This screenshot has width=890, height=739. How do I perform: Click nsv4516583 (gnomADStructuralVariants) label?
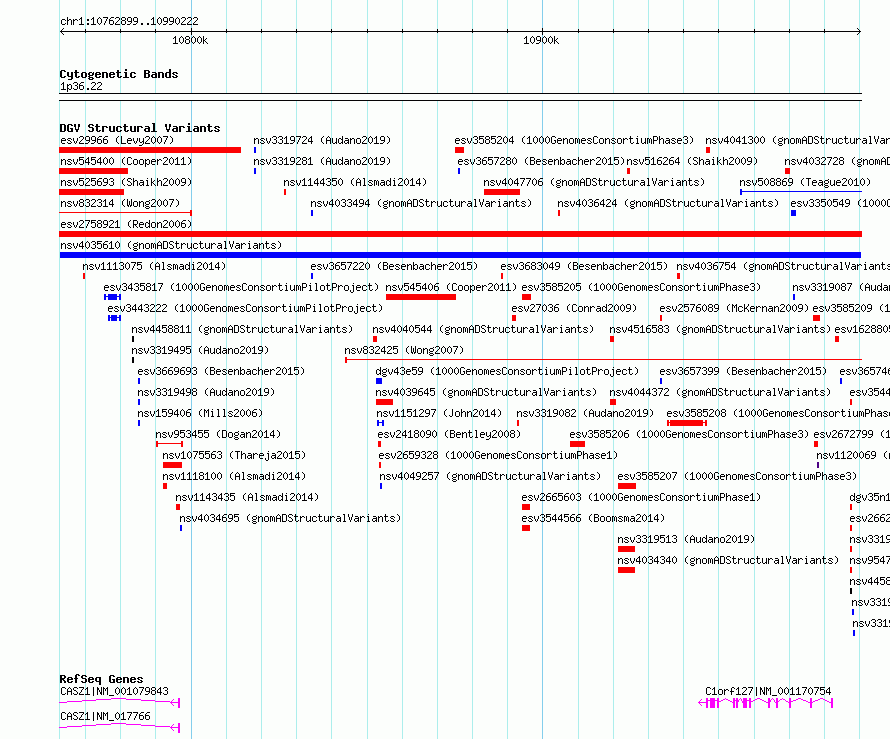click(720, 329)
